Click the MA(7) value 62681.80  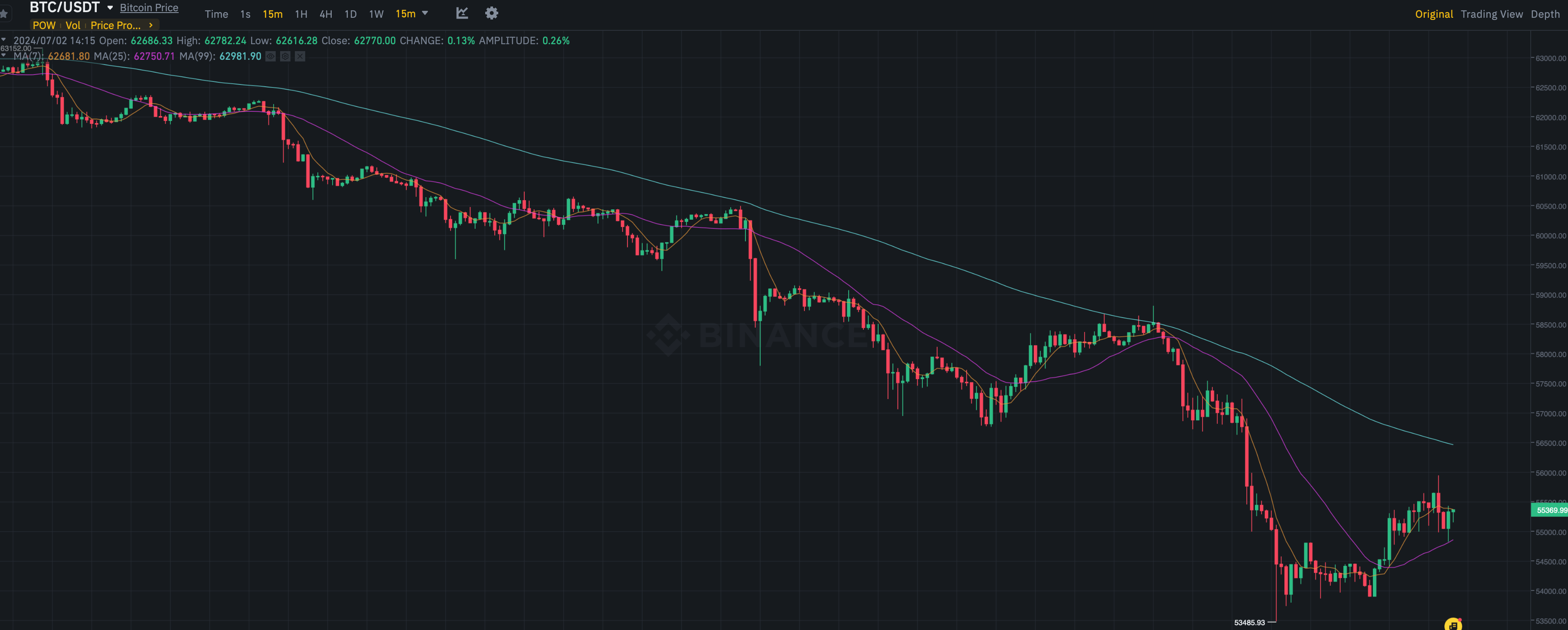pyautogui.click(x=69, y=56)
